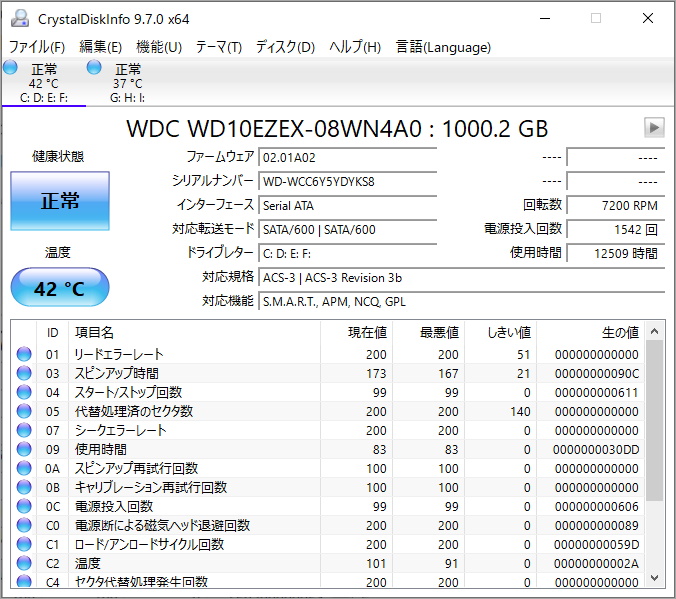Select the 42 °C C: D: E: F: disk tab

(x=44, y=83)
